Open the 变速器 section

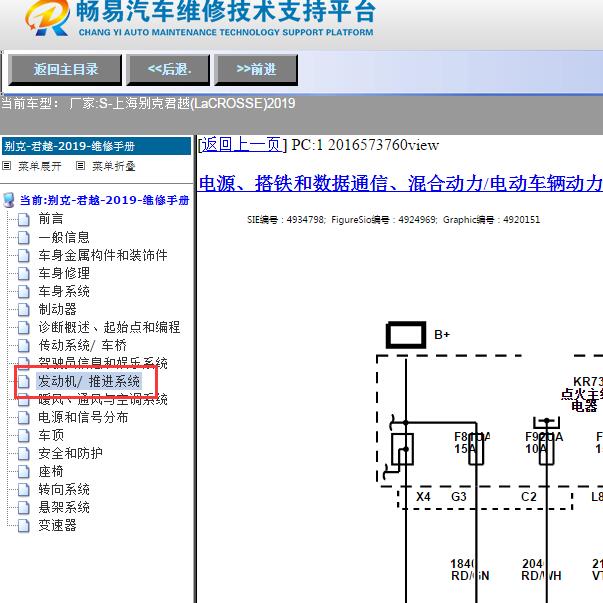(57, 525)
